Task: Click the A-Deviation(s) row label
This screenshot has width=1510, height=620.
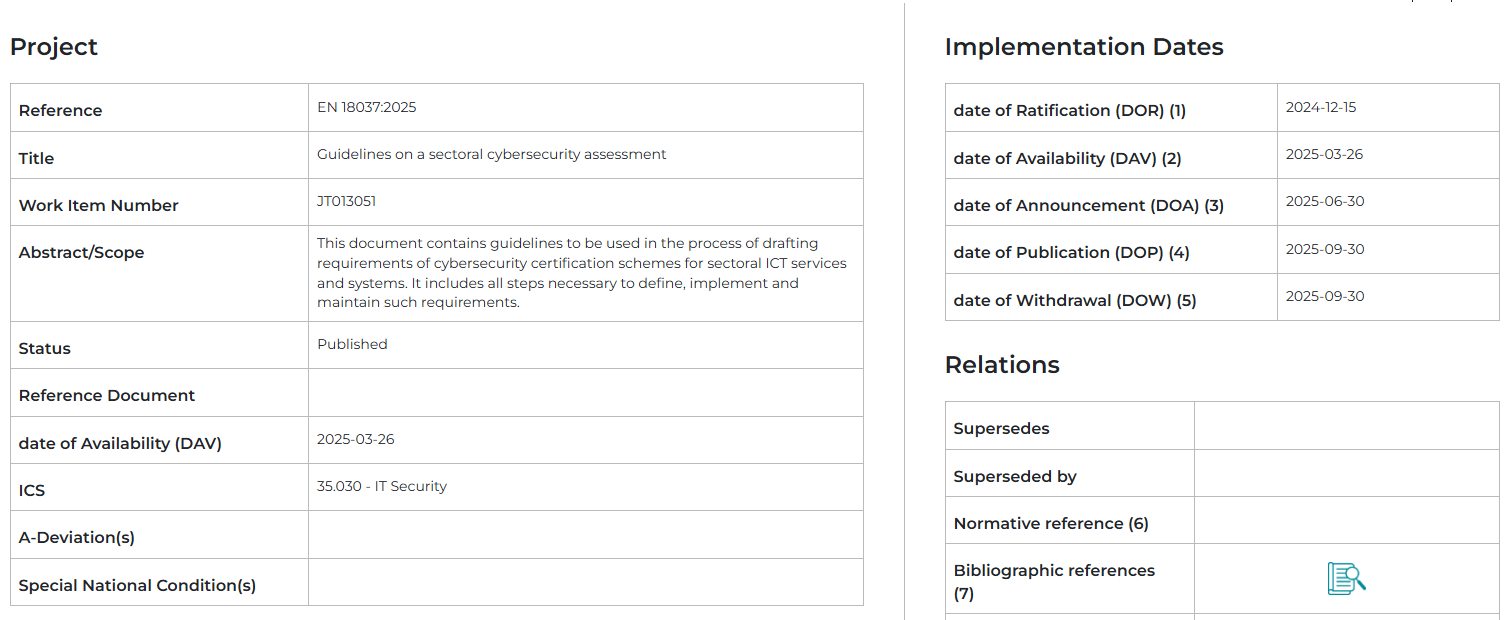Action: point(76,538)
